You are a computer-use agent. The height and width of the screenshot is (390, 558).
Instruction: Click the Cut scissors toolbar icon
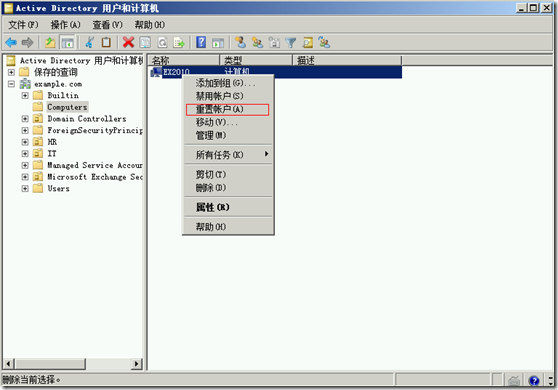coord(90,43)
